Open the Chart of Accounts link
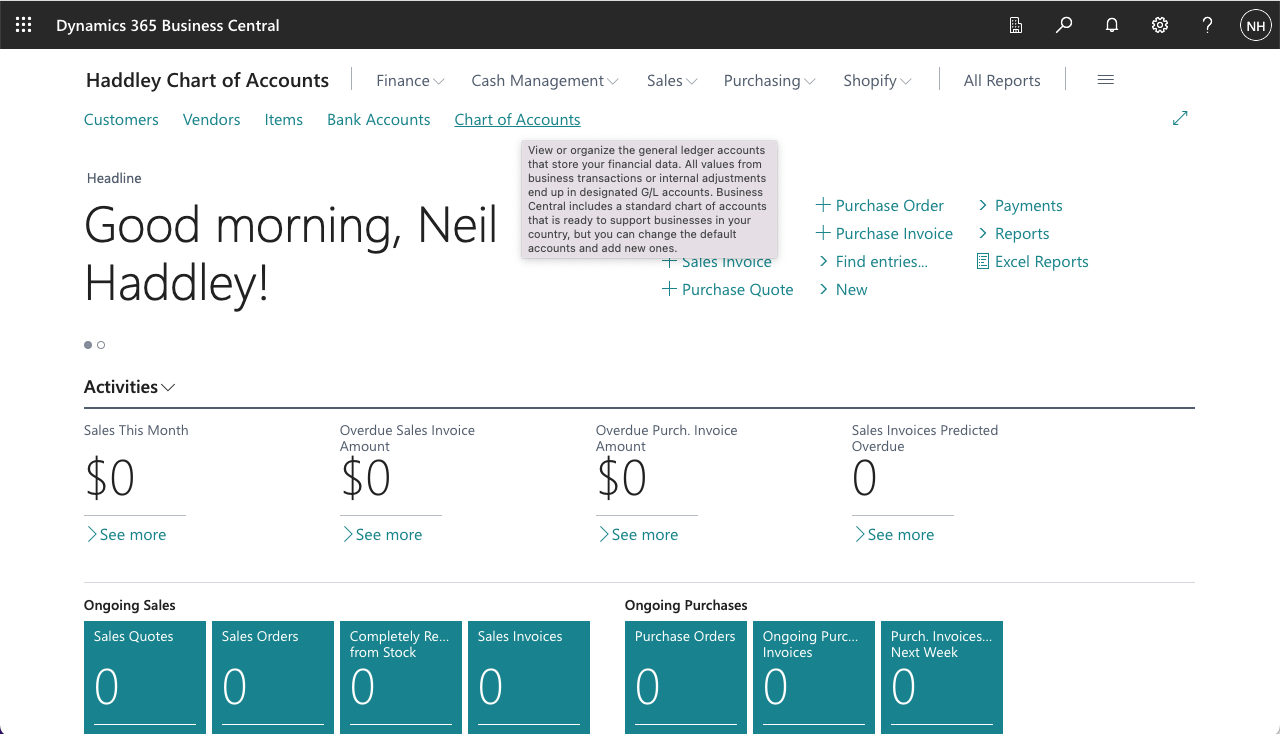Image resolution: width=1280 pixels, height=734 pixels. 517,120
